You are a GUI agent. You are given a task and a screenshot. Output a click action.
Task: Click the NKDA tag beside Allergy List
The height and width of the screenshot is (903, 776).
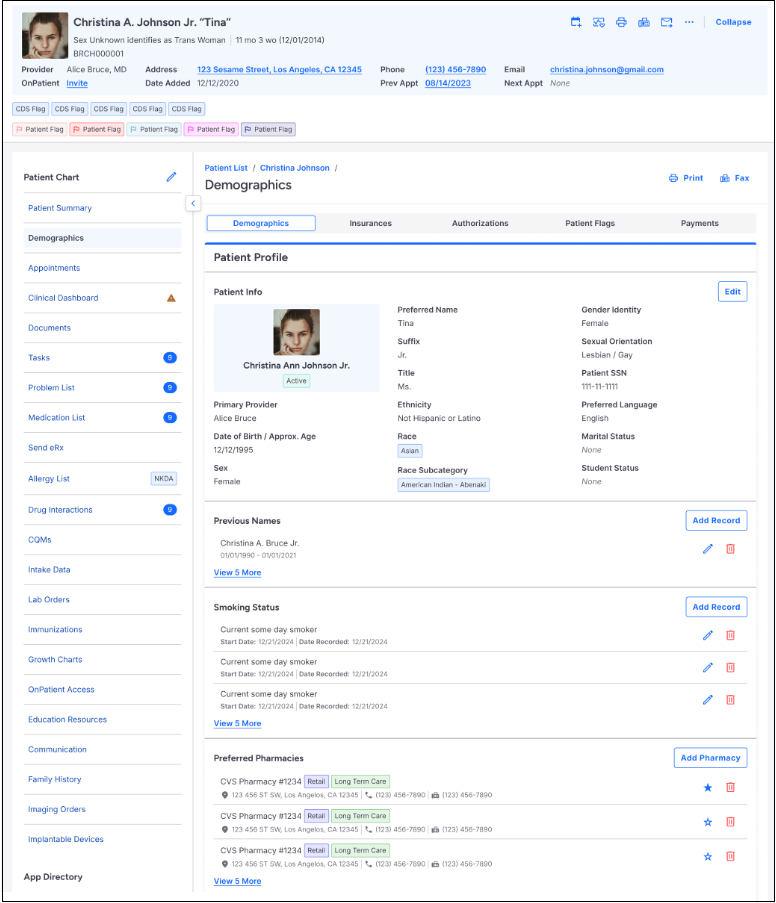point(164,479)
